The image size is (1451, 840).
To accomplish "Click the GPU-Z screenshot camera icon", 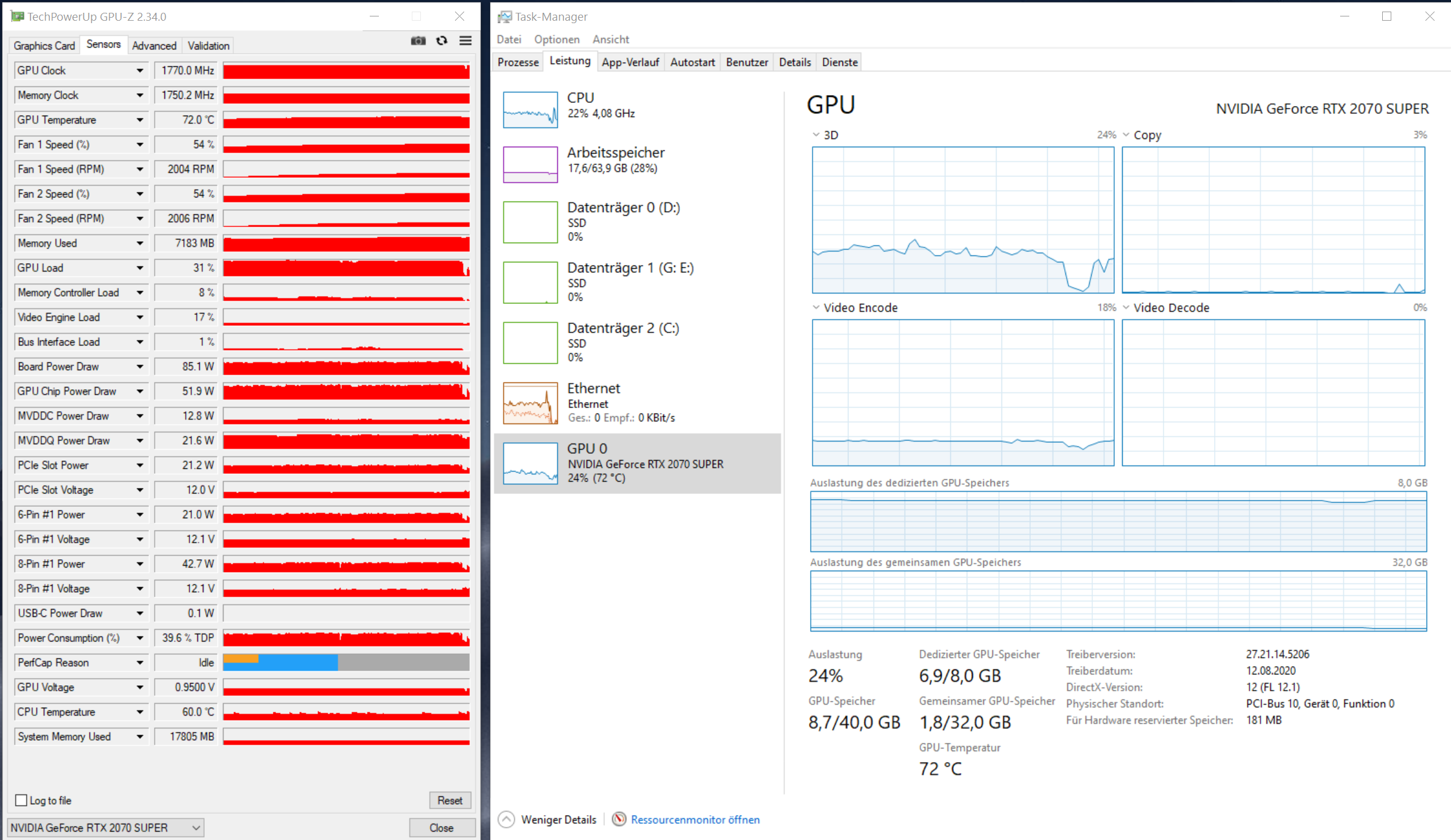I will [x=418, y=41].
